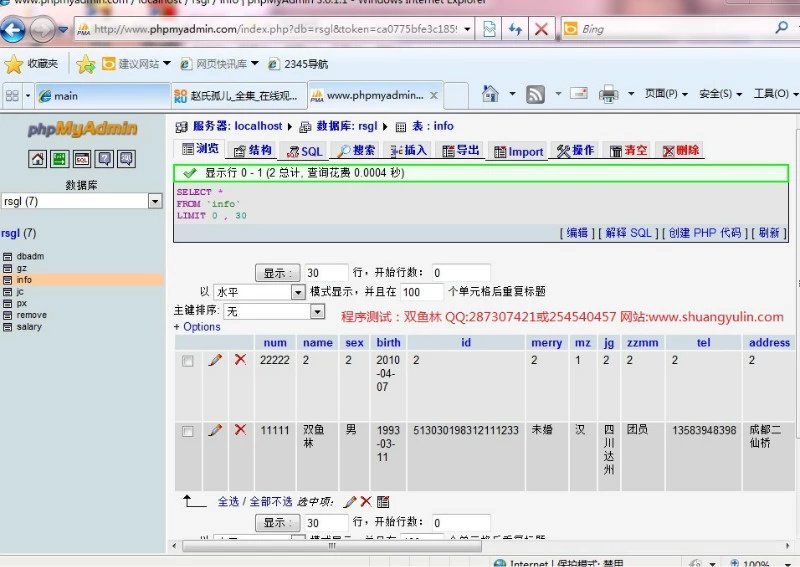Click the upper 显示 button
The width and height of the screenshot is (800, 567).
(277, 273)
